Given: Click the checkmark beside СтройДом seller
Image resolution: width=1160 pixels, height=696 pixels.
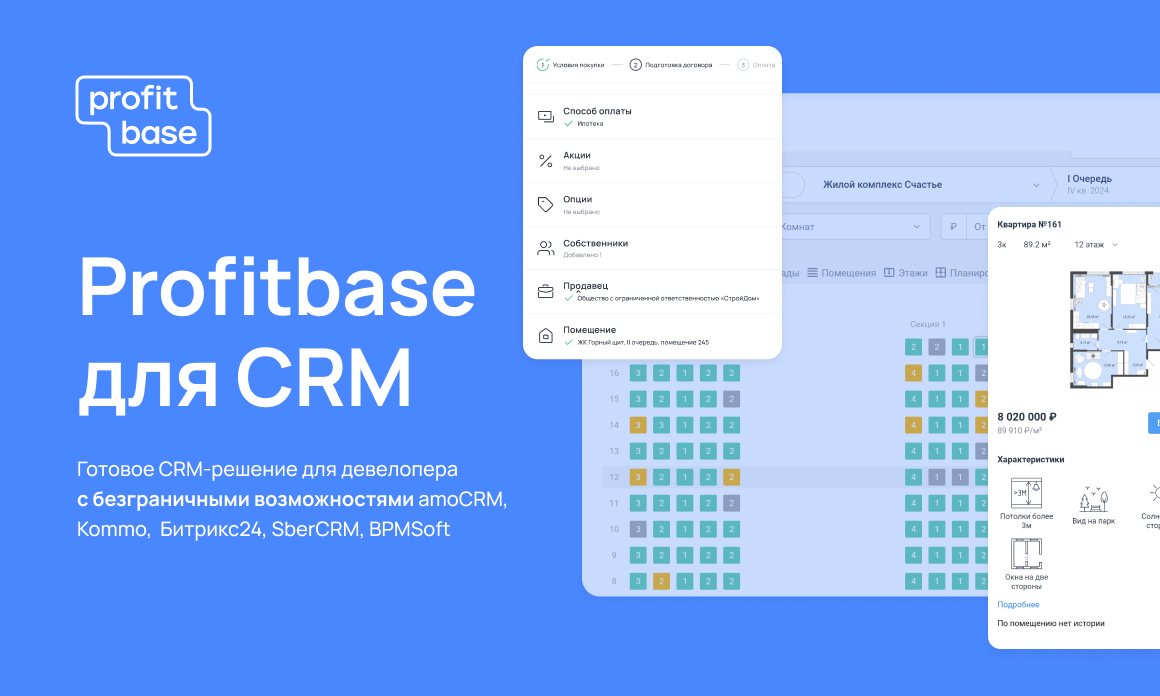Looking at the screenshot, I should [x=568, y=298].
